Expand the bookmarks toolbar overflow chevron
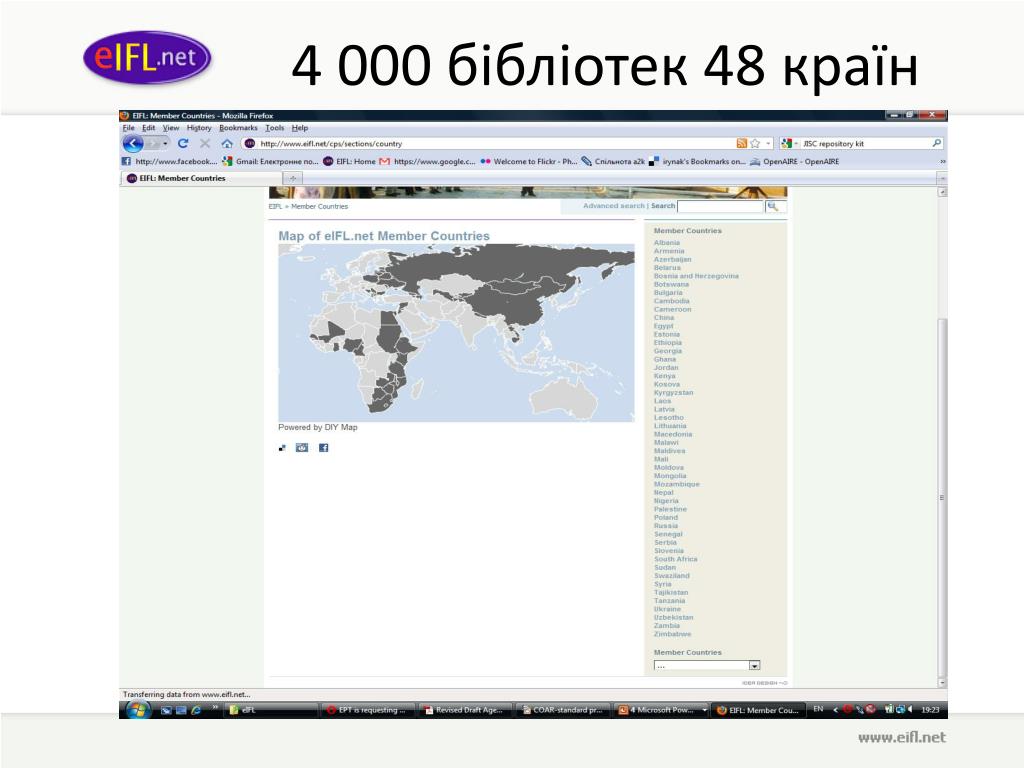The width and height of the screenshot is (1024, 768). [942, 161]
